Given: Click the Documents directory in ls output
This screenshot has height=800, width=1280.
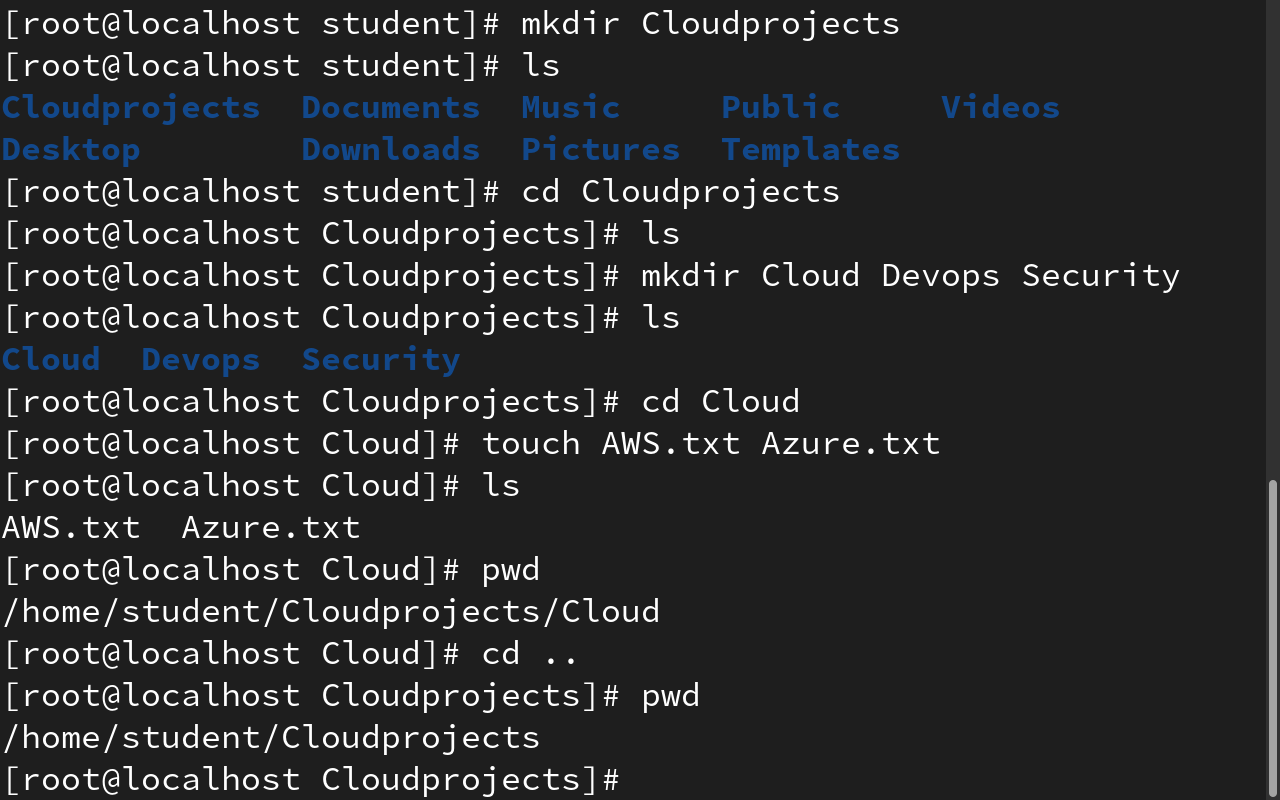Looking at the screenshot, I should click(391, 107).
